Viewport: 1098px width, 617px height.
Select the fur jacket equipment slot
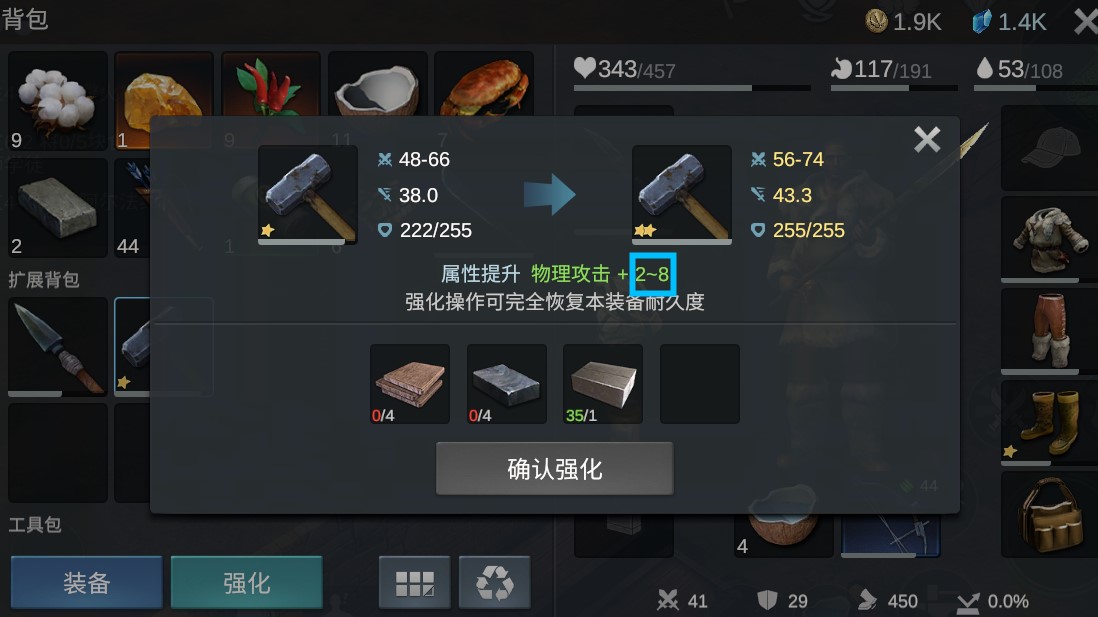coord(1049,240)
